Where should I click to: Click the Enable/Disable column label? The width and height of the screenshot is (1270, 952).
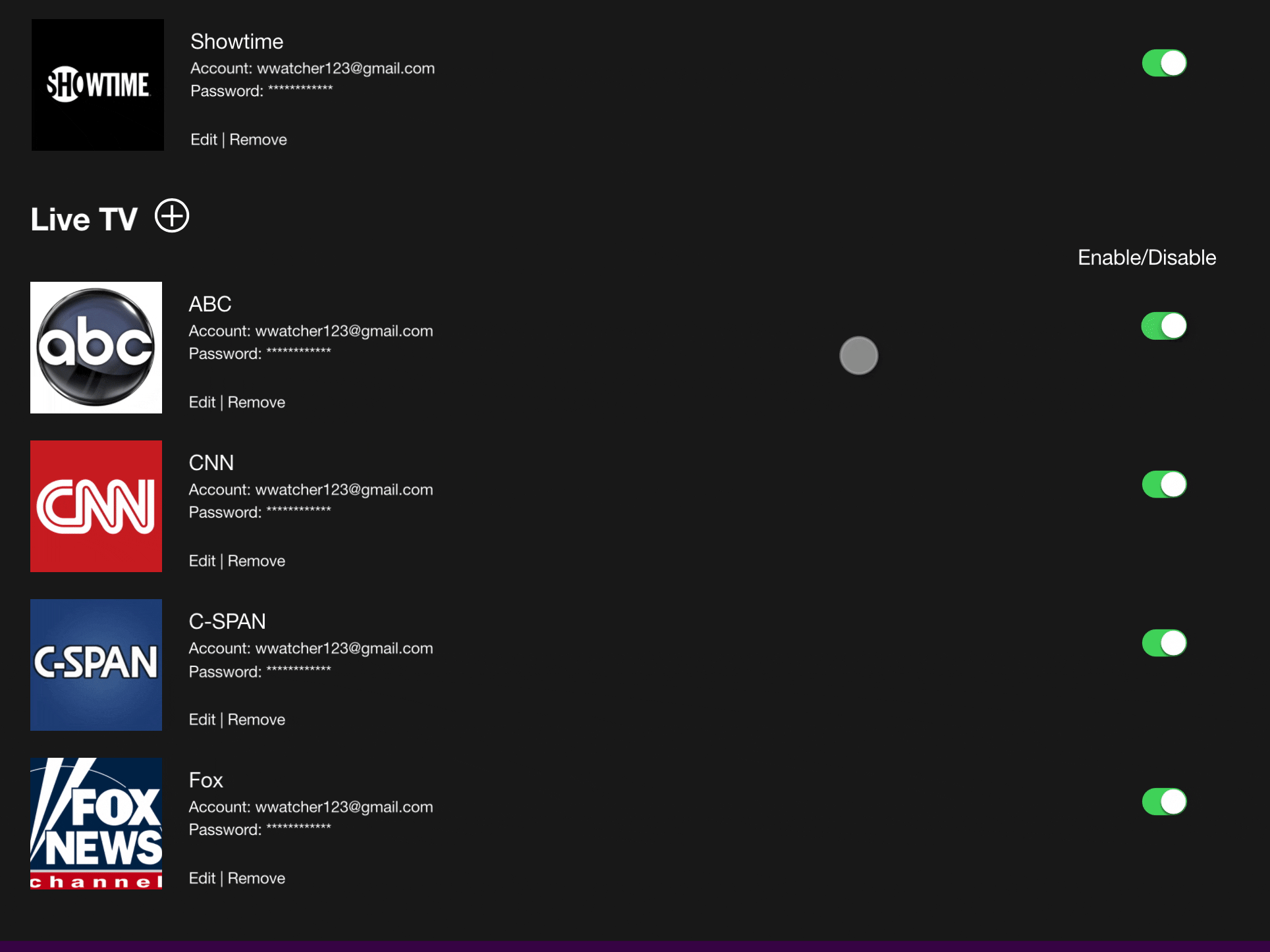1147,257
